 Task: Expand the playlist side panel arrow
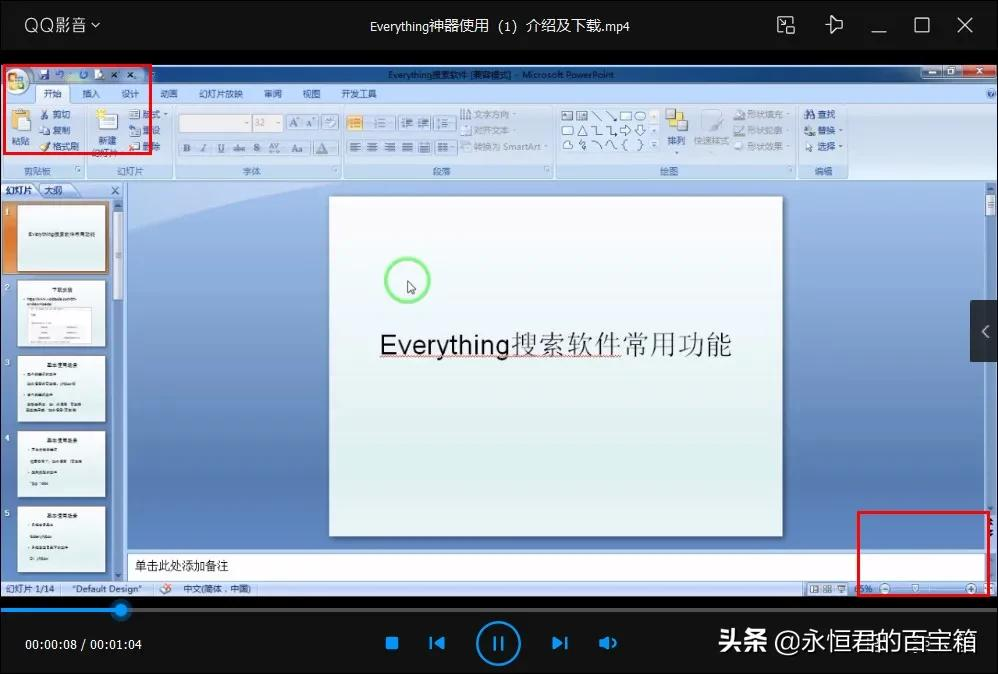tap(984, 331)
